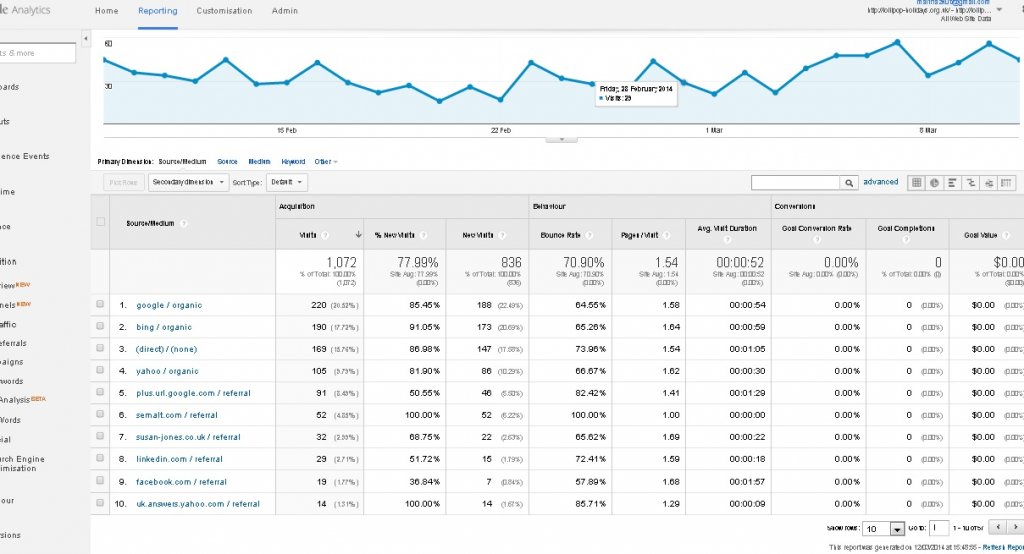Image resolution: width=1024 pixels, height=554 pixels.
Task: Open the Show rows count dropdown
Action: [x=883, y=529]
